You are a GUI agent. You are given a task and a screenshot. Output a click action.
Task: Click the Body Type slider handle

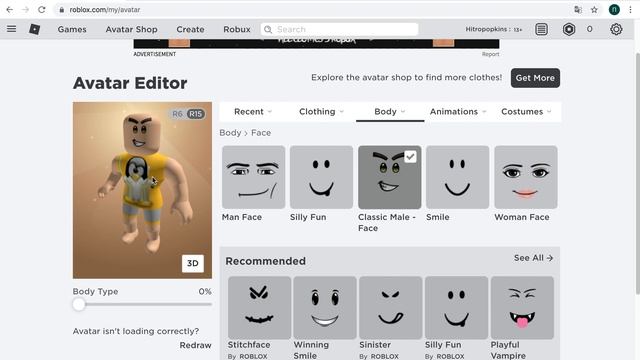pos(79,304)
